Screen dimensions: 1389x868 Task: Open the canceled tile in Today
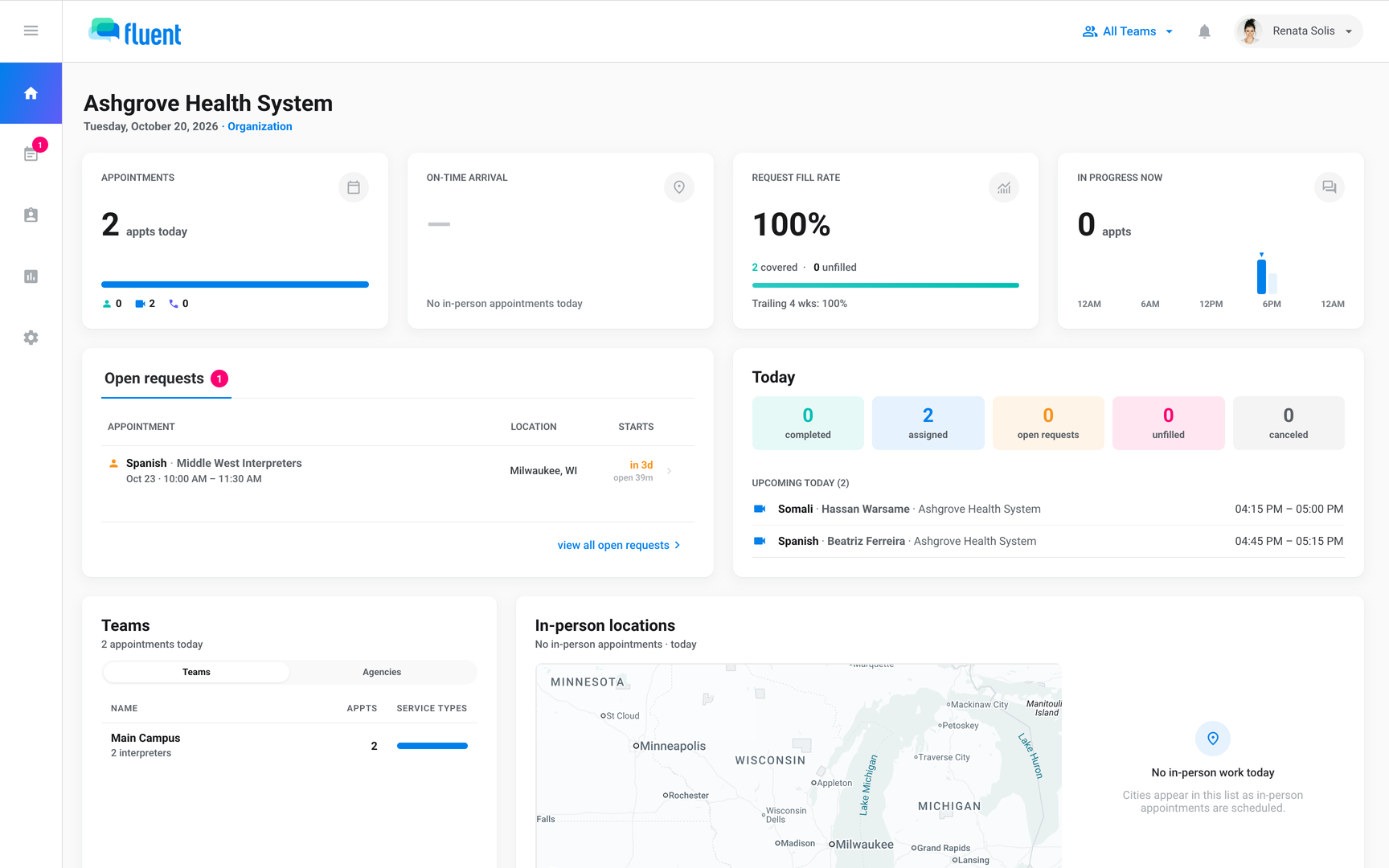click(x=1289, y=423)
